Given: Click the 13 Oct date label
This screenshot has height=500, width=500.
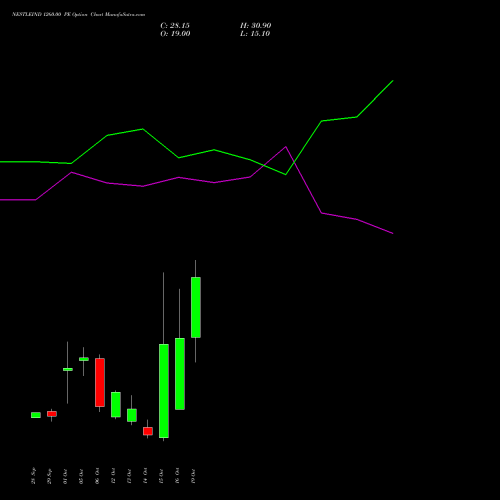Looking at the screenshot, I should point(129,476).
